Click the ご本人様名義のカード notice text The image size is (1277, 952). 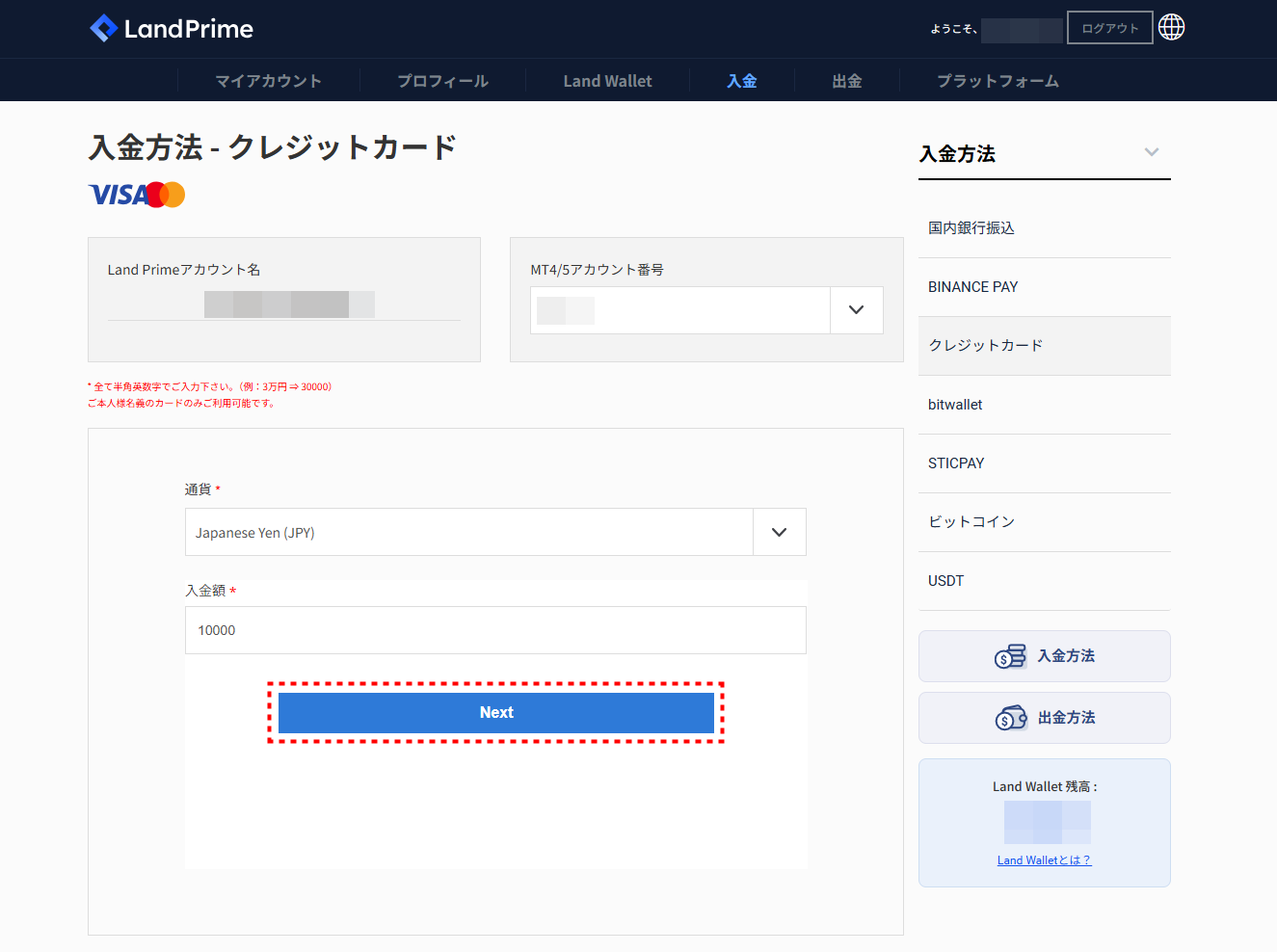(x=181, y=404)
